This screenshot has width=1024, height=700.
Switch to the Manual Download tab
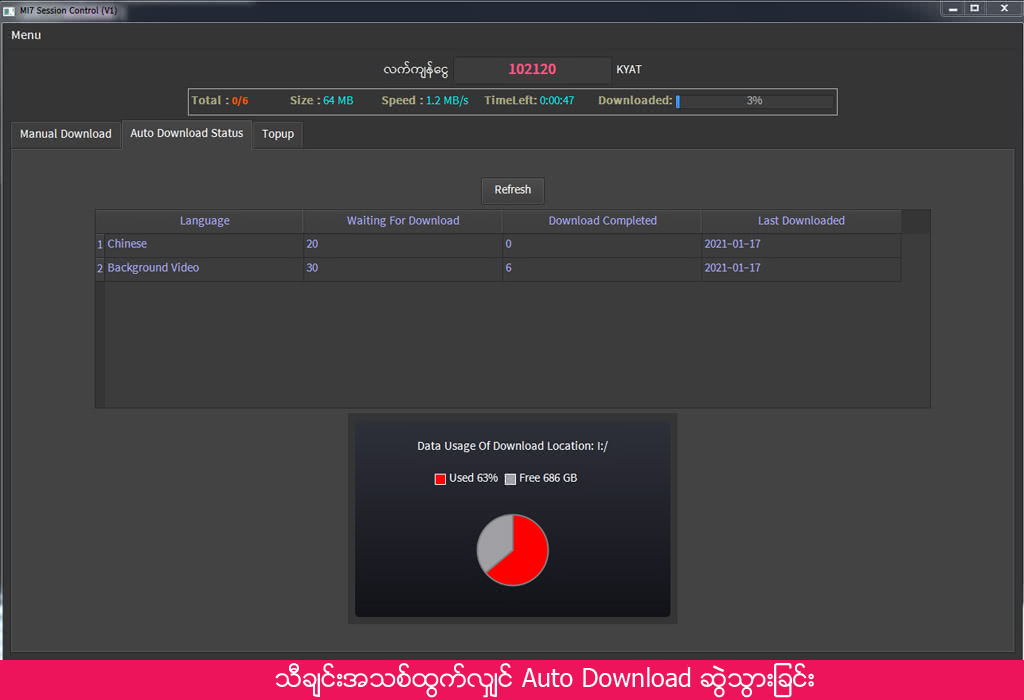65,134
